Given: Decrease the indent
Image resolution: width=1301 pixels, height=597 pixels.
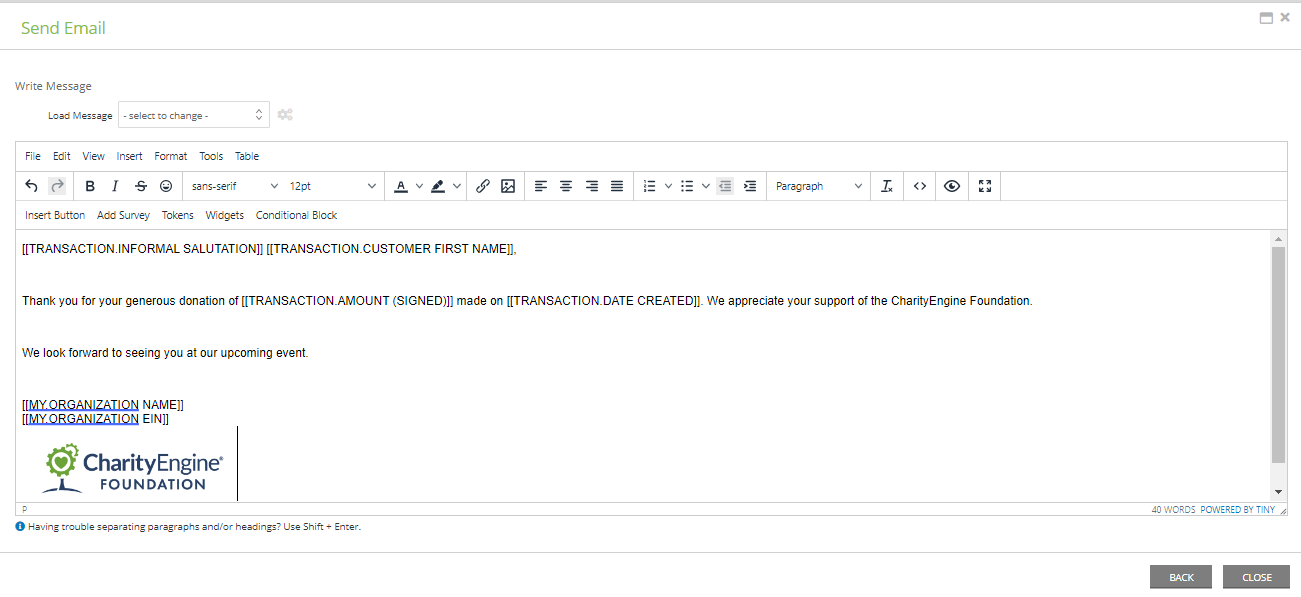Looking at the screenshot, I should pyautogui.click(x=725, y=186).
